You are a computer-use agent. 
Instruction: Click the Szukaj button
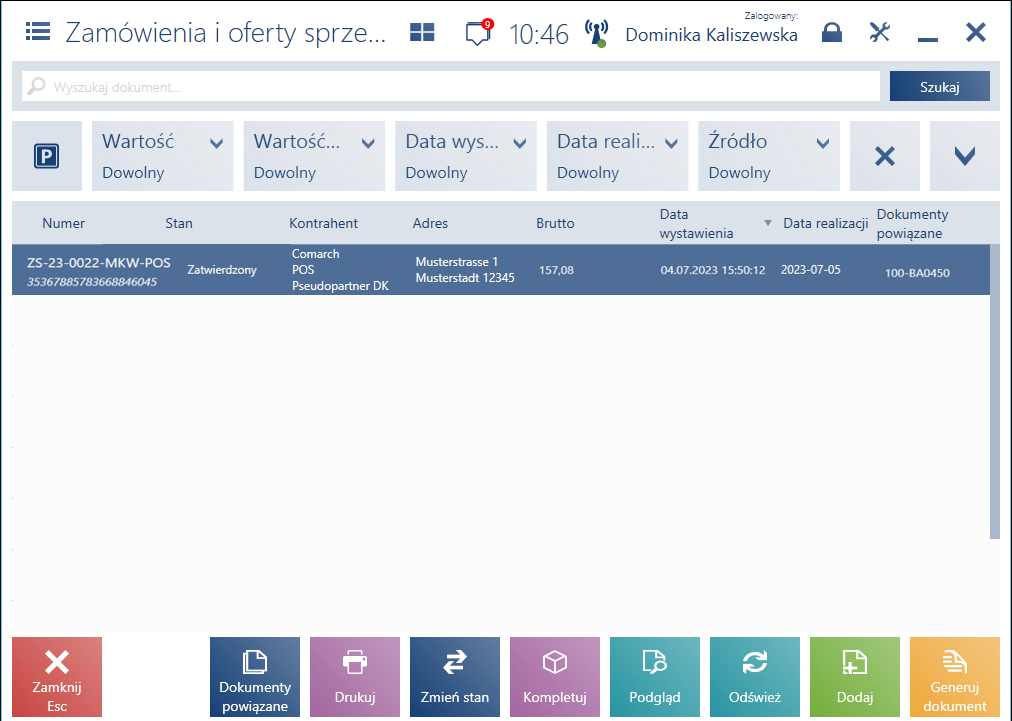tap(940, 86)
